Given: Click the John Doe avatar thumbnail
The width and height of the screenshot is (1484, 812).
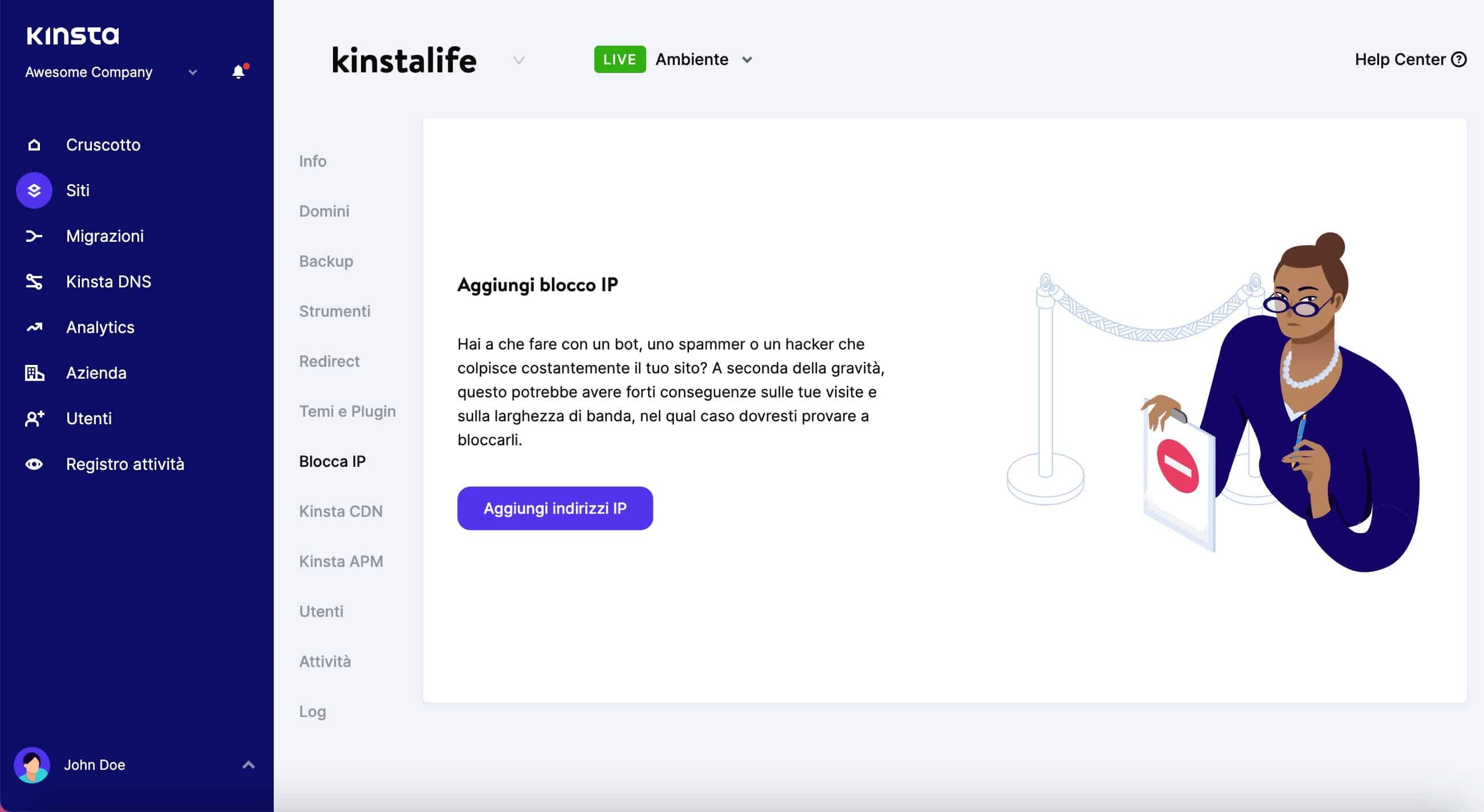Looking at the screenshot, I should coord(33,765).
